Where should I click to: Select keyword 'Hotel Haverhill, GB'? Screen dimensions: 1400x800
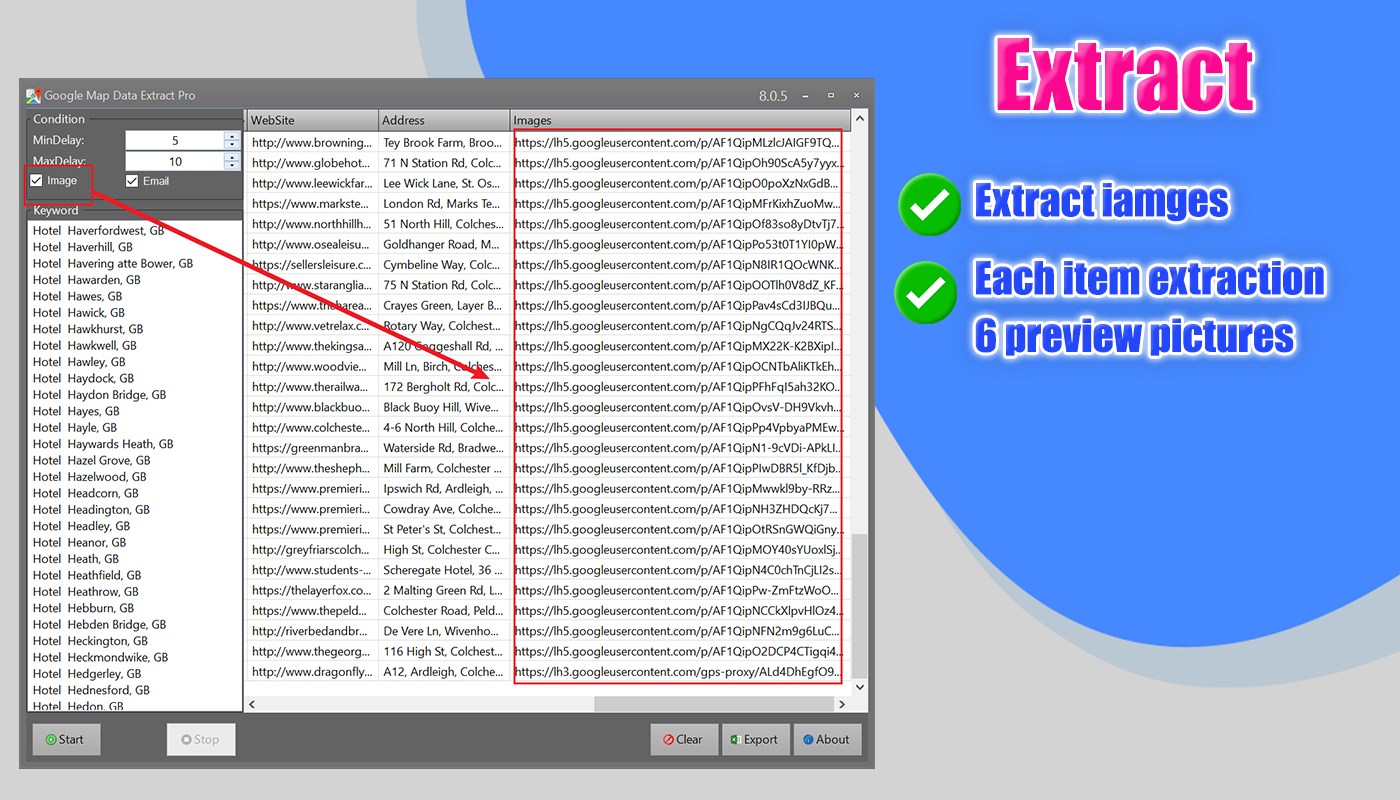tap(83, 247)
